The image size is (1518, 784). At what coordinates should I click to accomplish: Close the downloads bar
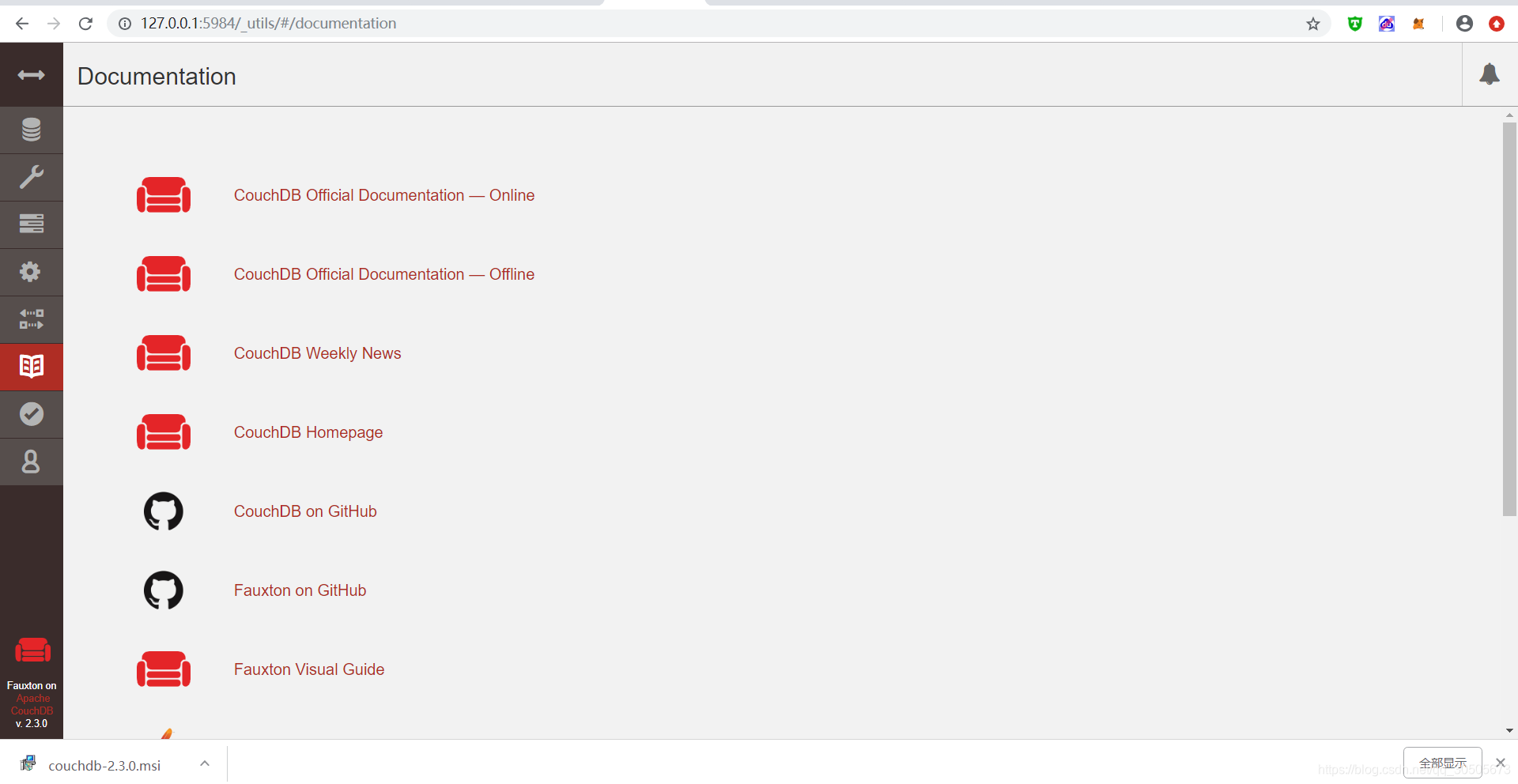pyautogui.click(x=1501, y=763)
